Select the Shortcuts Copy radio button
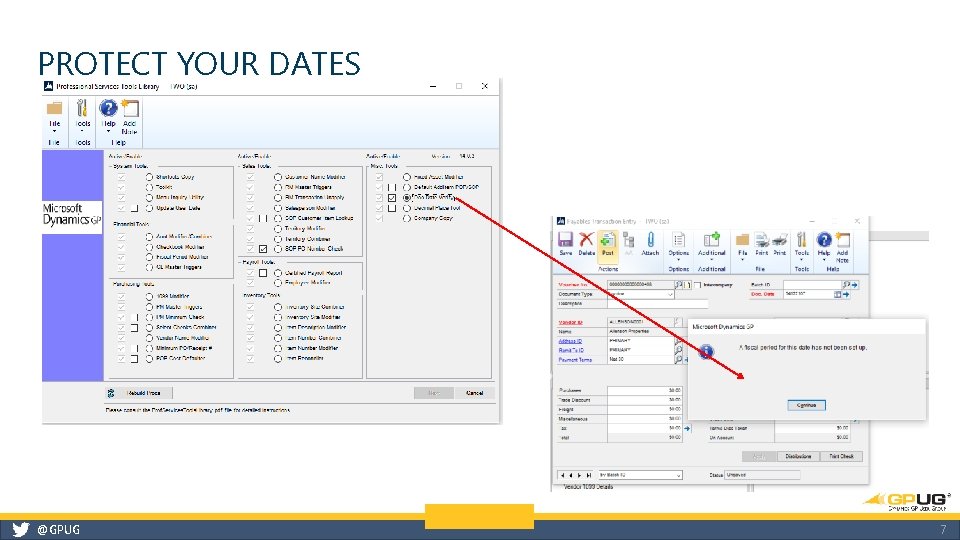Screen dimensions: 960x540 [x=149, y=177]
